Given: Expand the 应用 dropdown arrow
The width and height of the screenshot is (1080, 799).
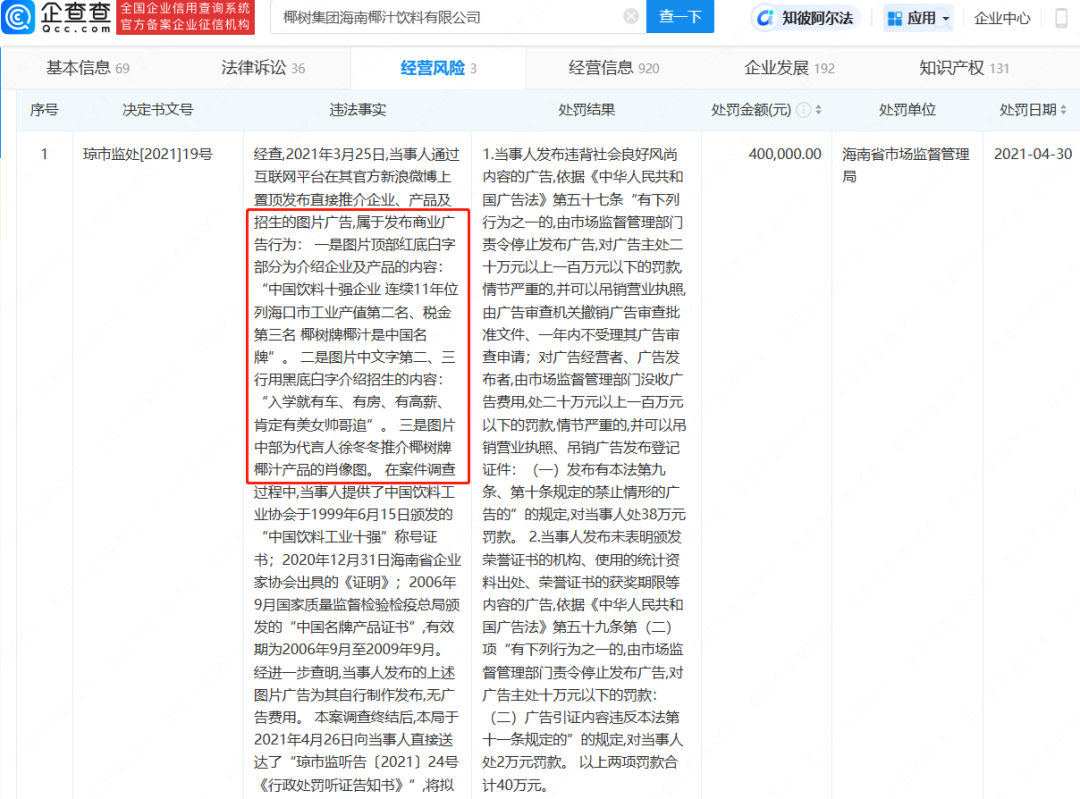Looking at the screenshot, I should coord(946,18).
